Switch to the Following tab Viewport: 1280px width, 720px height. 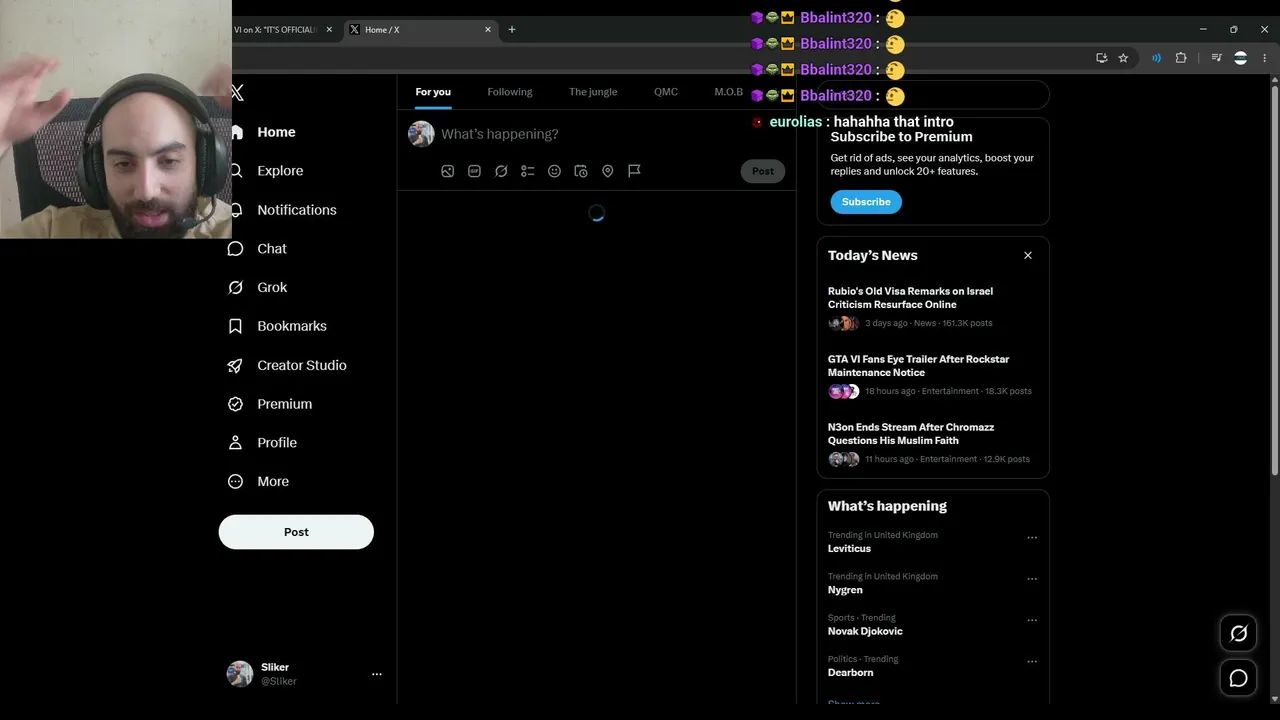pos(510,92)
